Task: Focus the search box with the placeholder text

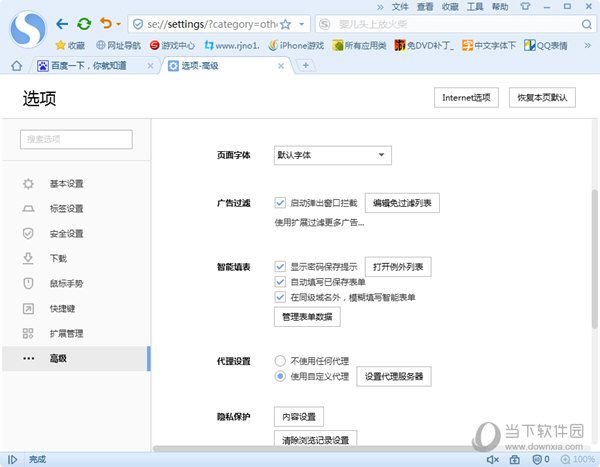Action: pos(455,24)
